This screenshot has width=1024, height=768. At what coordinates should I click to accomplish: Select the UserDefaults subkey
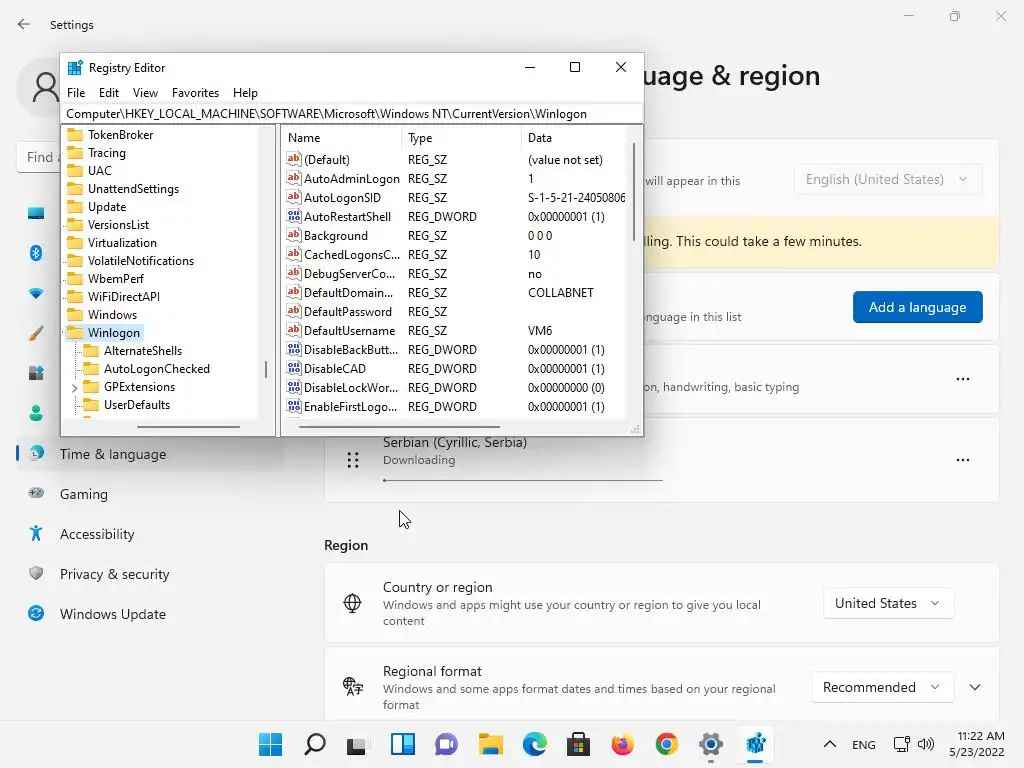pos(136,405)
